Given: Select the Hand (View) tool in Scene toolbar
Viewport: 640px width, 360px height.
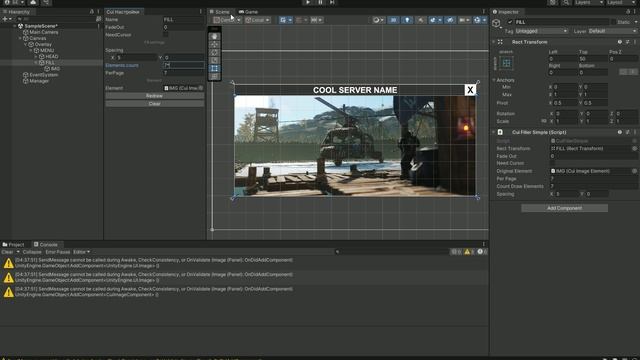Looking at the screenshot, I should click(x=214, y=36).
